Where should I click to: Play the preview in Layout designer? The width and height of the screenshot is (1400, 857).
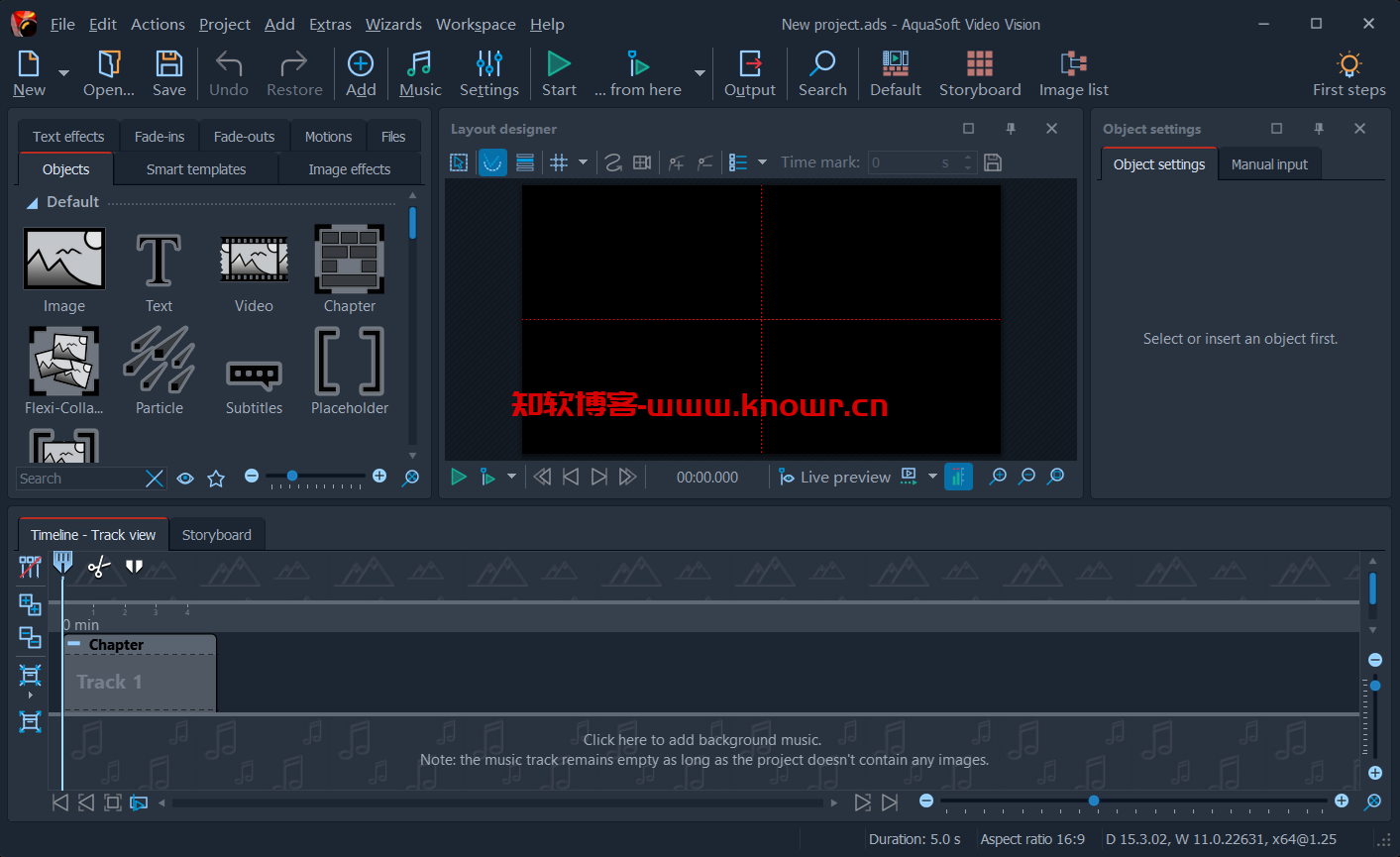pyautogui.click(x=459, y=477)
